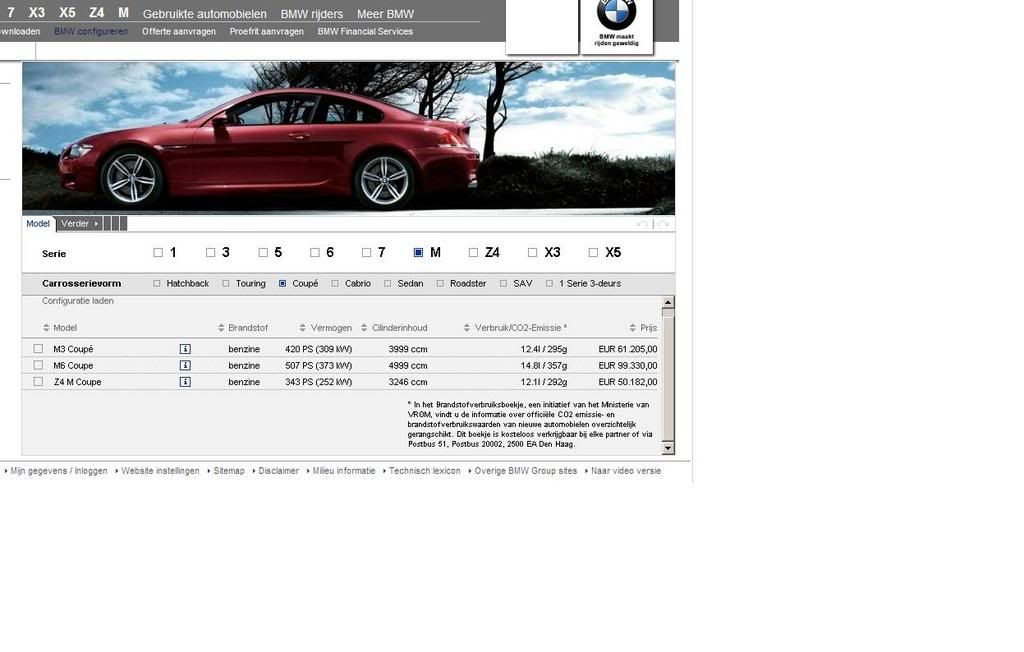Open Milieu informatie footer link

tap(344, 471)
